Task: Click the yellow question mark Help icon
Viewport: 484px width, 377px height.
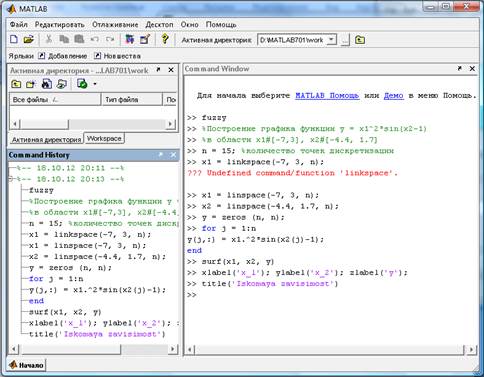Action: coord(165,39)
